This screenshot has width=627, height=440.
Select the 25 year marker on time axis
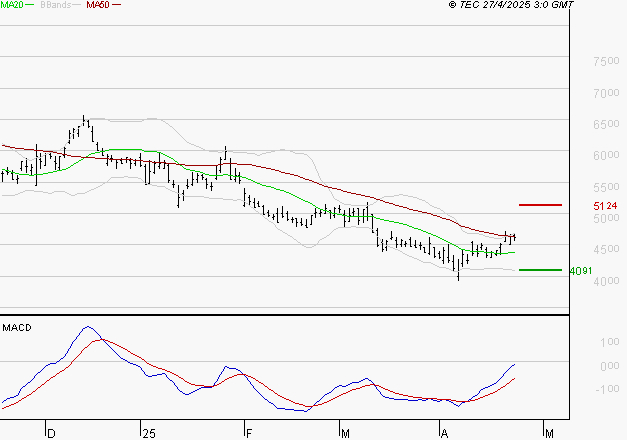point(148,433)
